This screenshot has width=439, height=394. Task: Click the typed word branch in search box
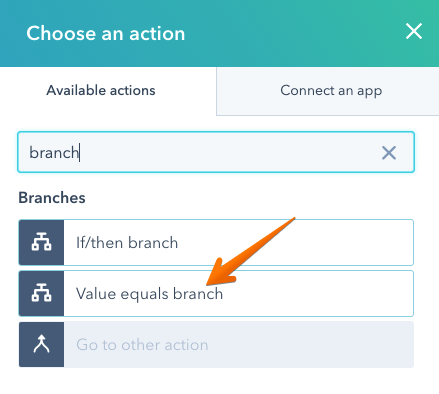54,153
